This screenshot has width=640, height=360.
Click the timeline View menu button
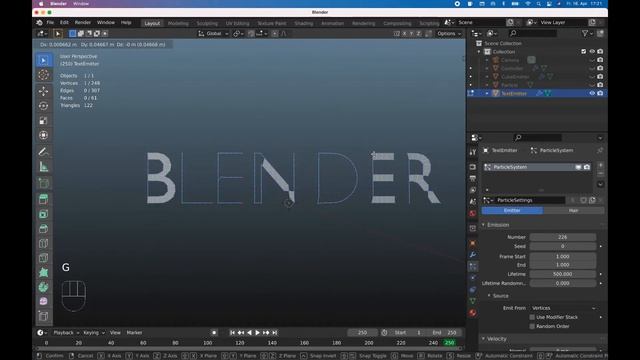point(115,333)
